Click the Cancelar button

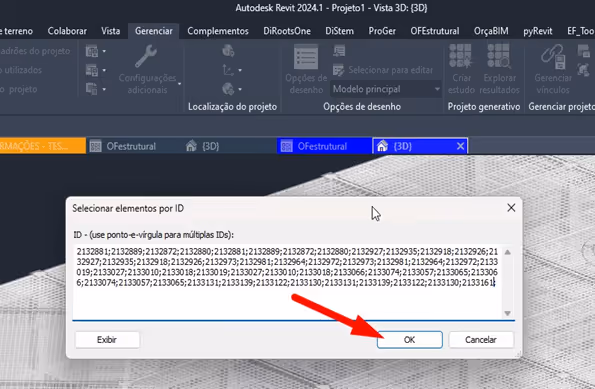481,340
